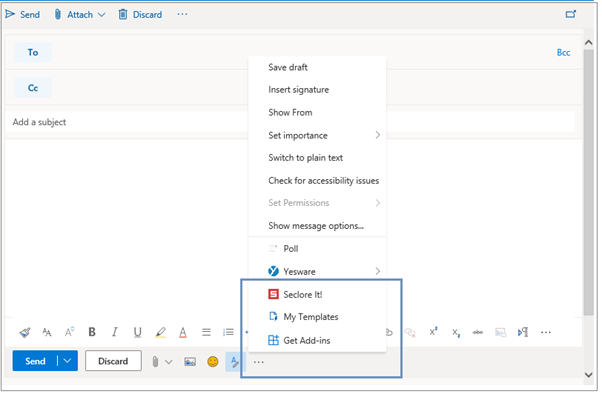Toggle italic formatting

click(x=114, y=332)
